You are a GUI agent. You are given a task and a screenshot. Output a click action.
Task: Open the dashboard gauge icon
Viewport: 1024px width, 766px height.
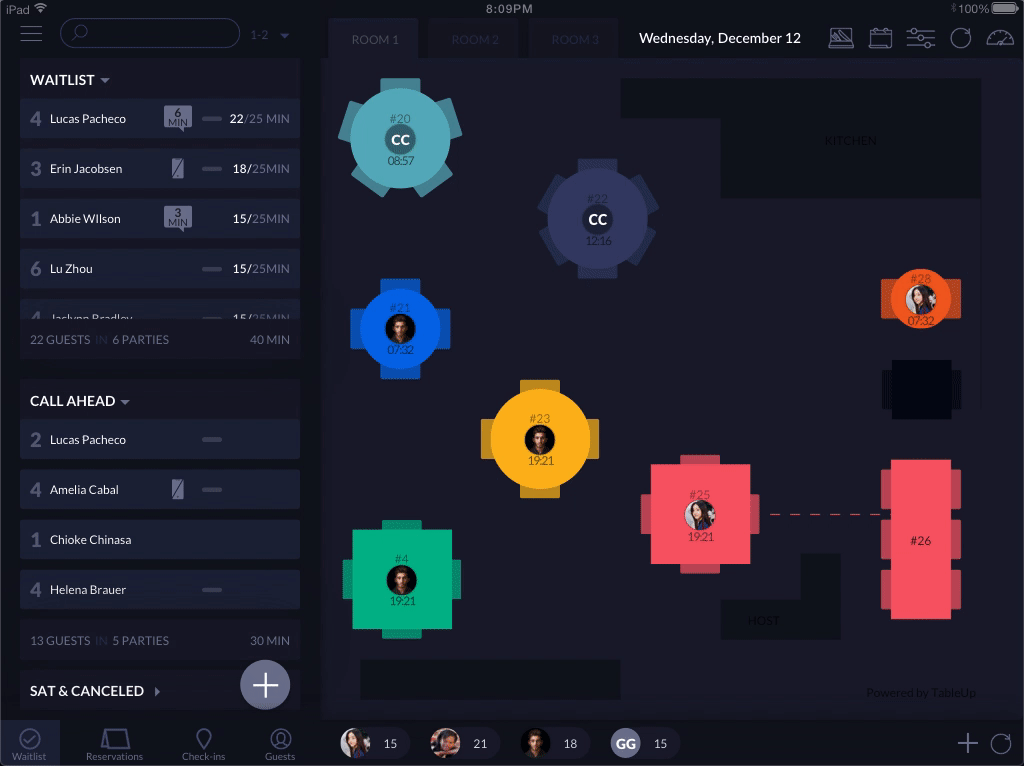pyautogui.click(x=1000, y=38)
